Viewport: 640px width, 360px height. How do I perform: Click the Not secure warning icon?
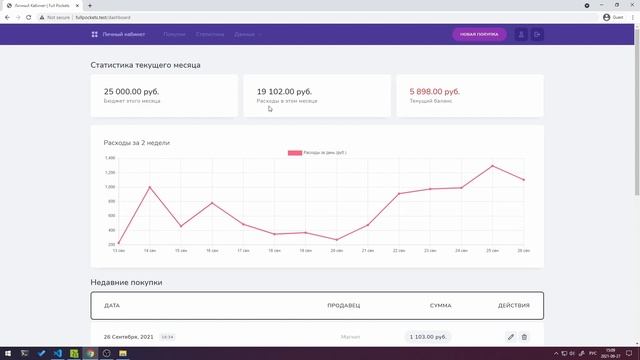pos(42,18)
